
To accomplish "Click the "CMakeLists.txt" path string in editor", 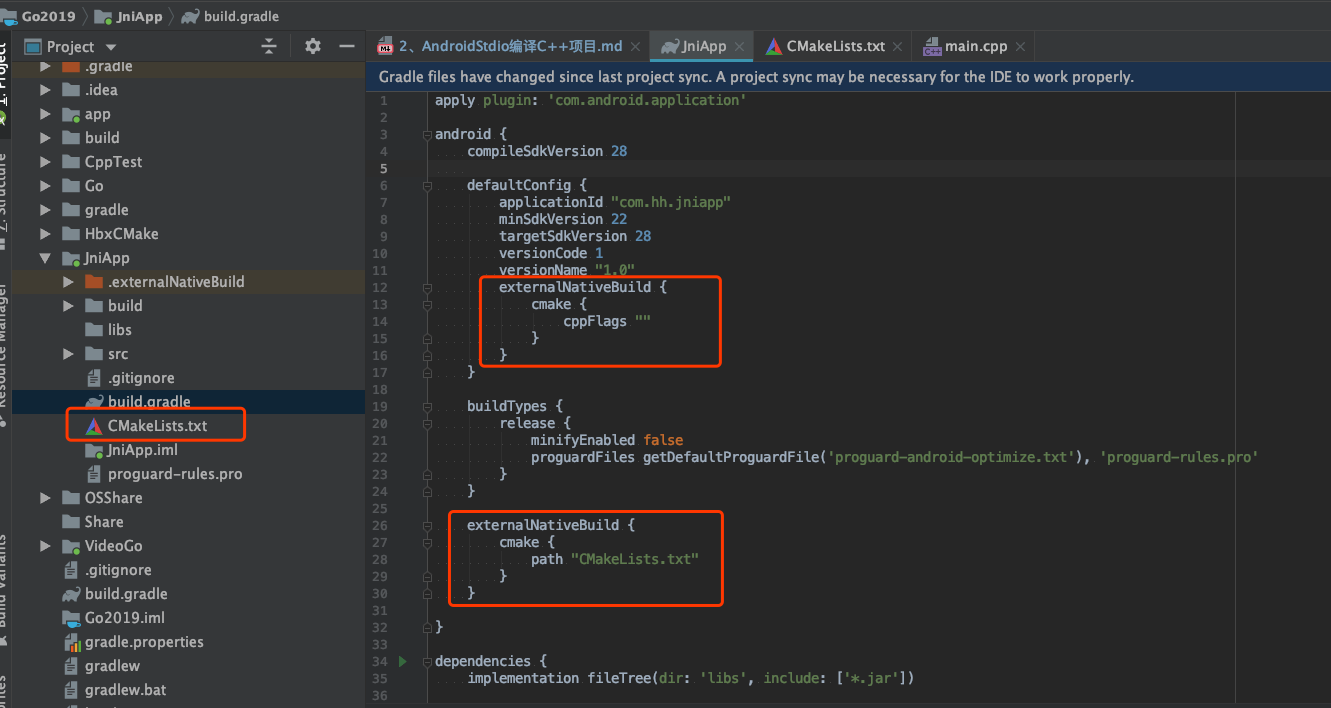I will (634, 559).
